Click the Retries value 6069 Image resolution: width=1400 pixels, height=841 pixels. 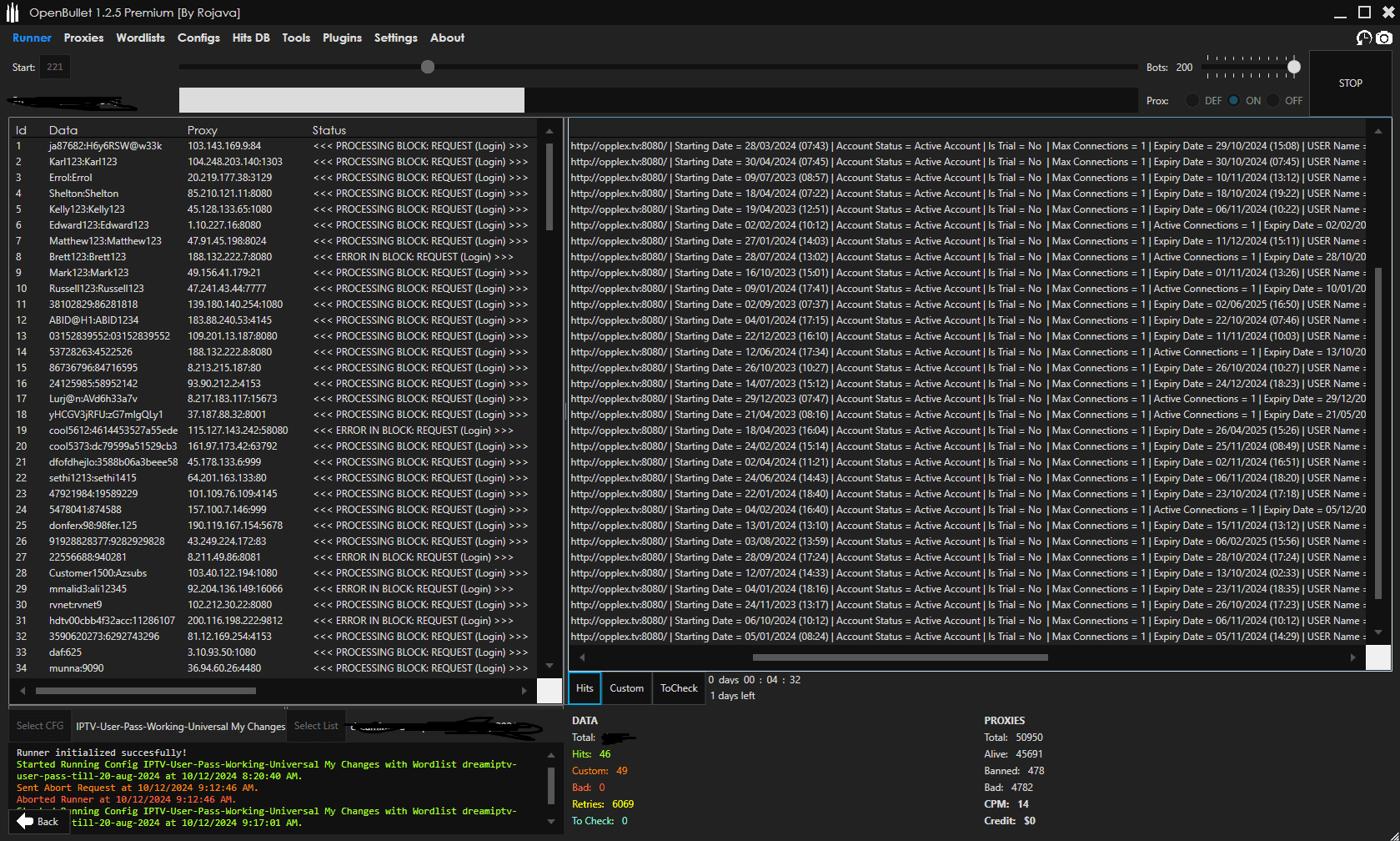pyautogui.click(x=623, y=804)
